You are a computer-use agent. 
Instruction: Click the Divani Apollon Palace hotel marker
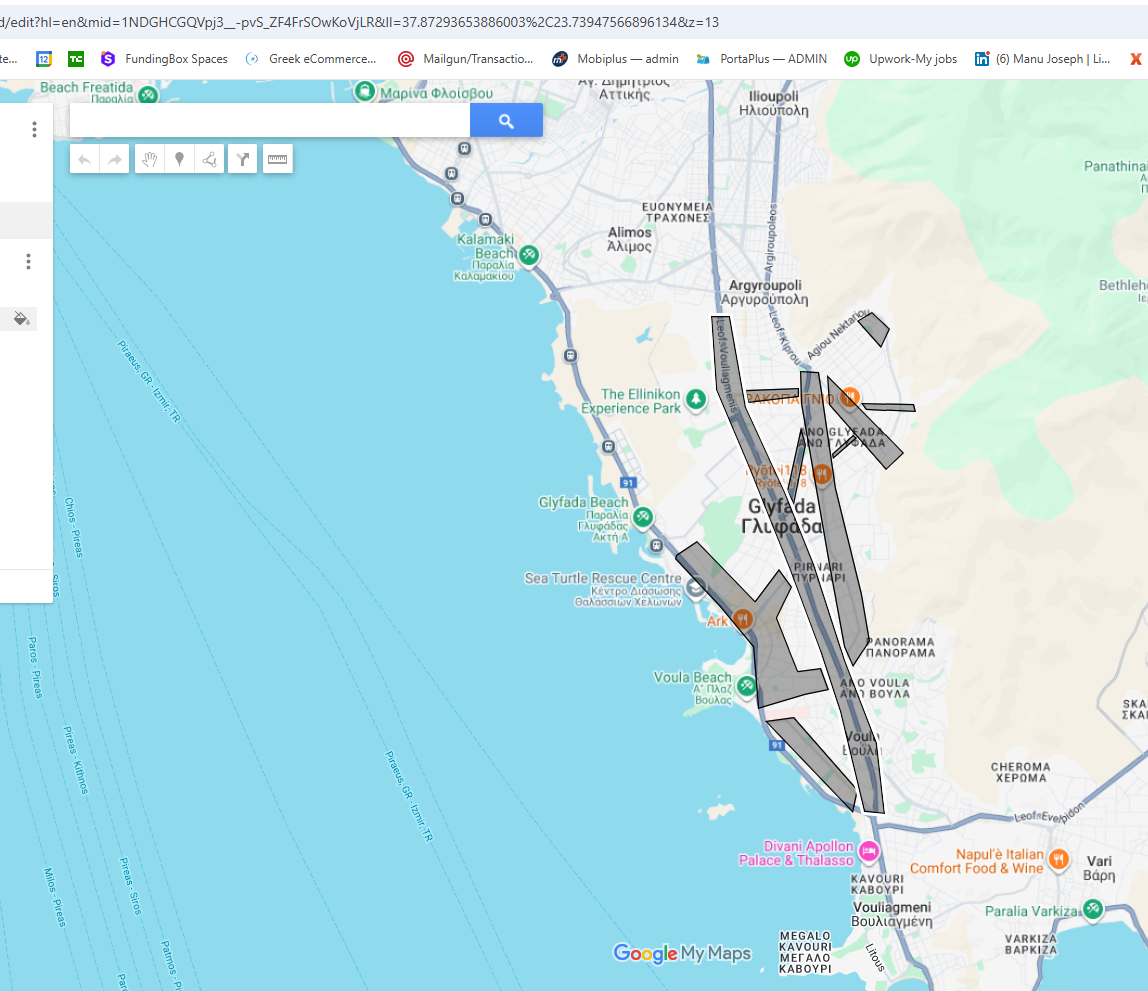tap(869, 852)
